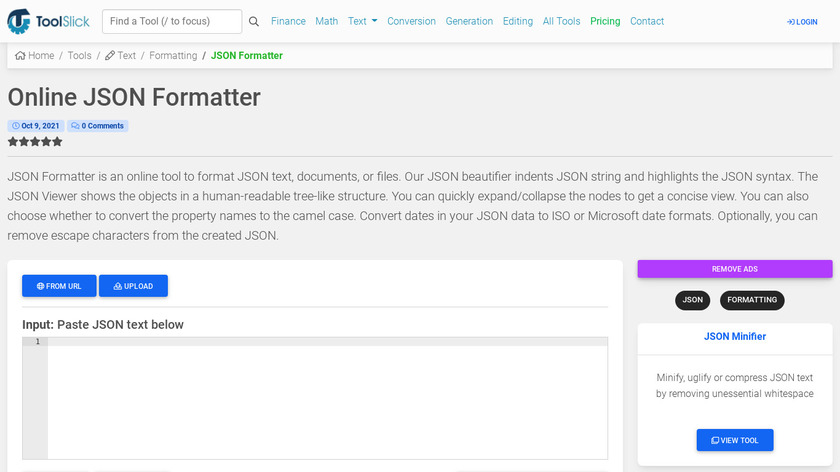840x472 pixels.
Task: Click the Text breadcrumb link
Action: [x=121, y=56]
